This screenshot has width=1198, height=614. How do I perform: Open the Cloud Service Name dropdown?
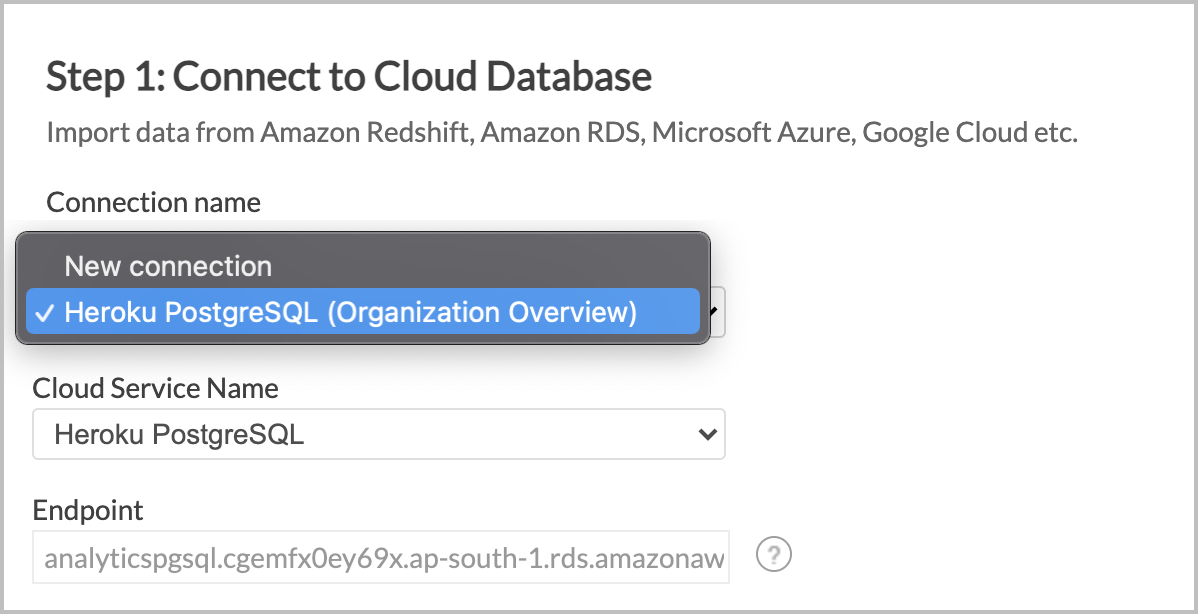click(379, 435)
